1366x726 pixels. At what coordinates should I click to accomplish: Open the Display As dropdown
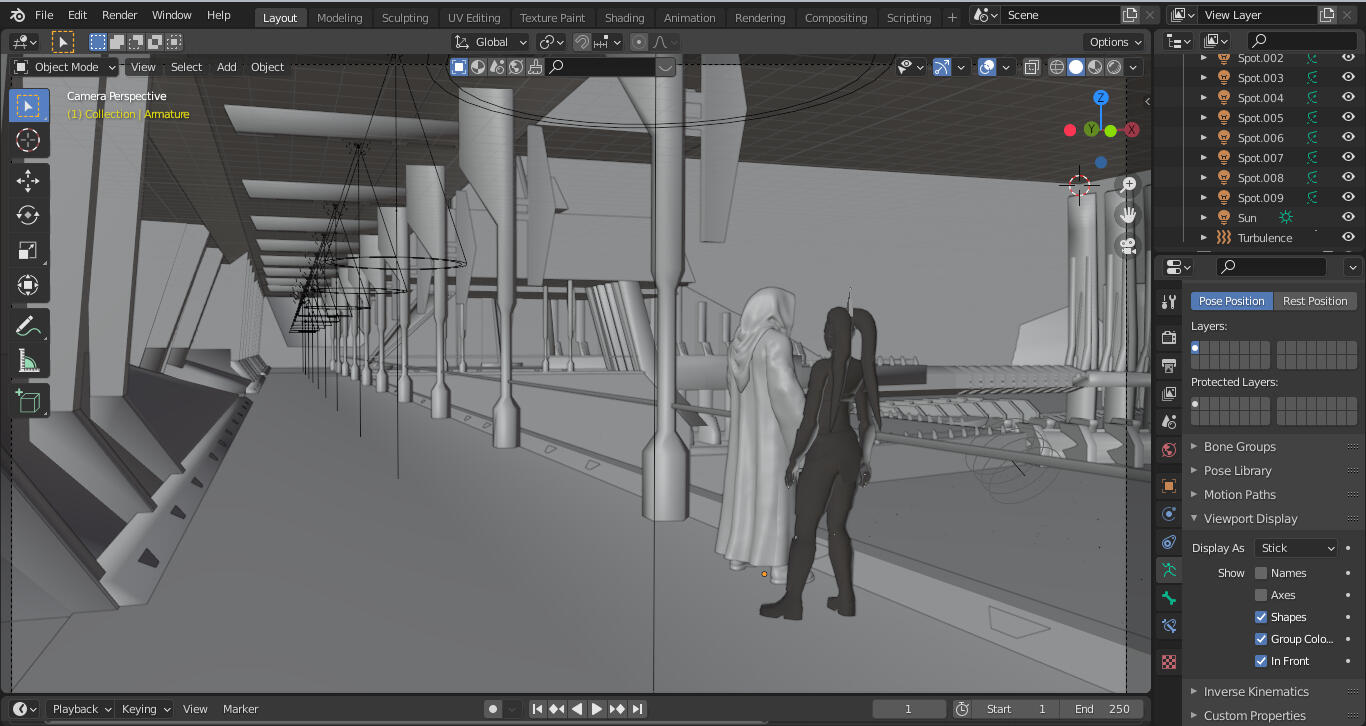point(1295,547)
